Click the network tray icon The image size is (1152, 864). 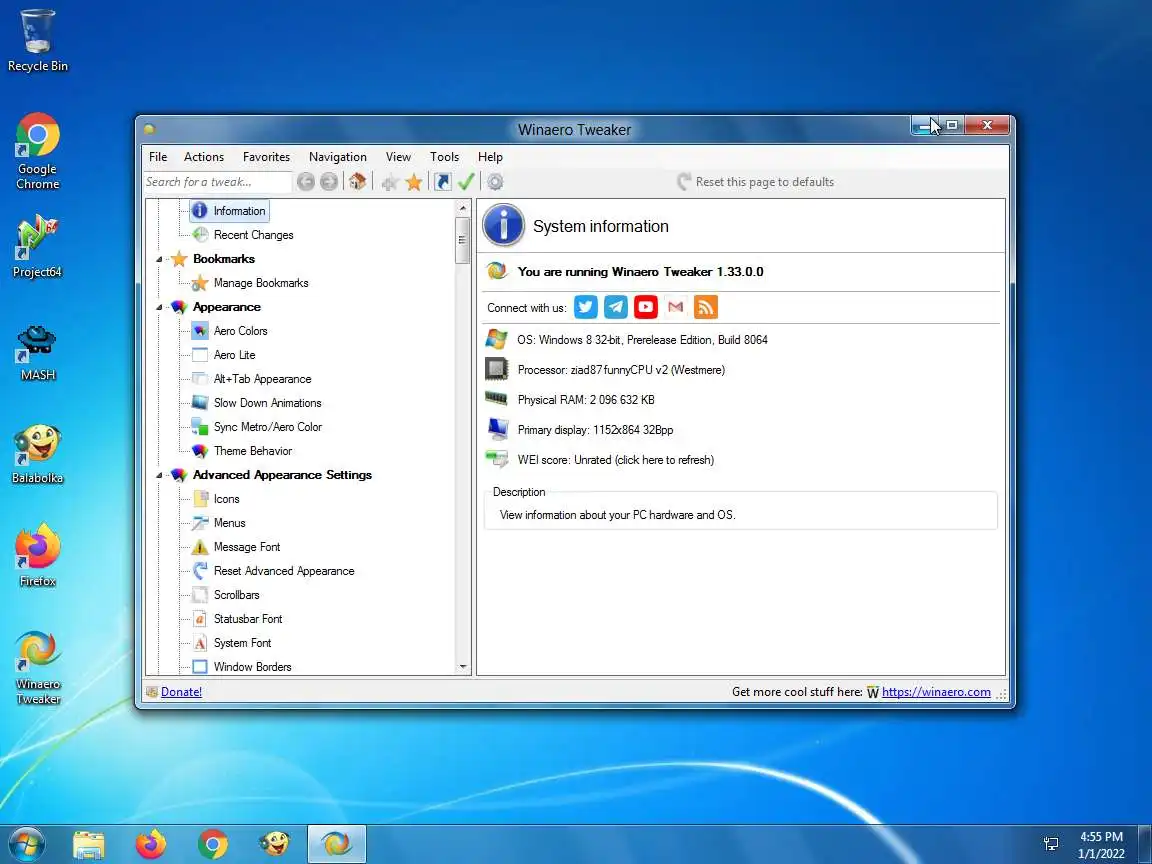pos(1051,844)
